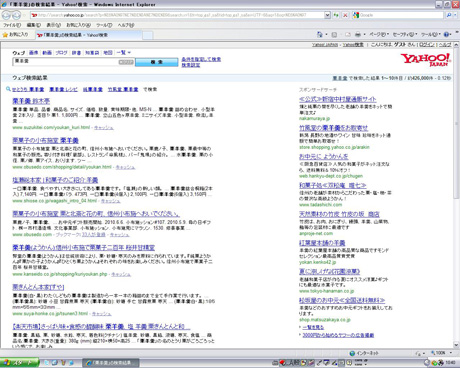Image resolution: width=460 pixels, height=368 pixels.
Task: Click the blue 検索 button
Action: (x=156, y=62)
